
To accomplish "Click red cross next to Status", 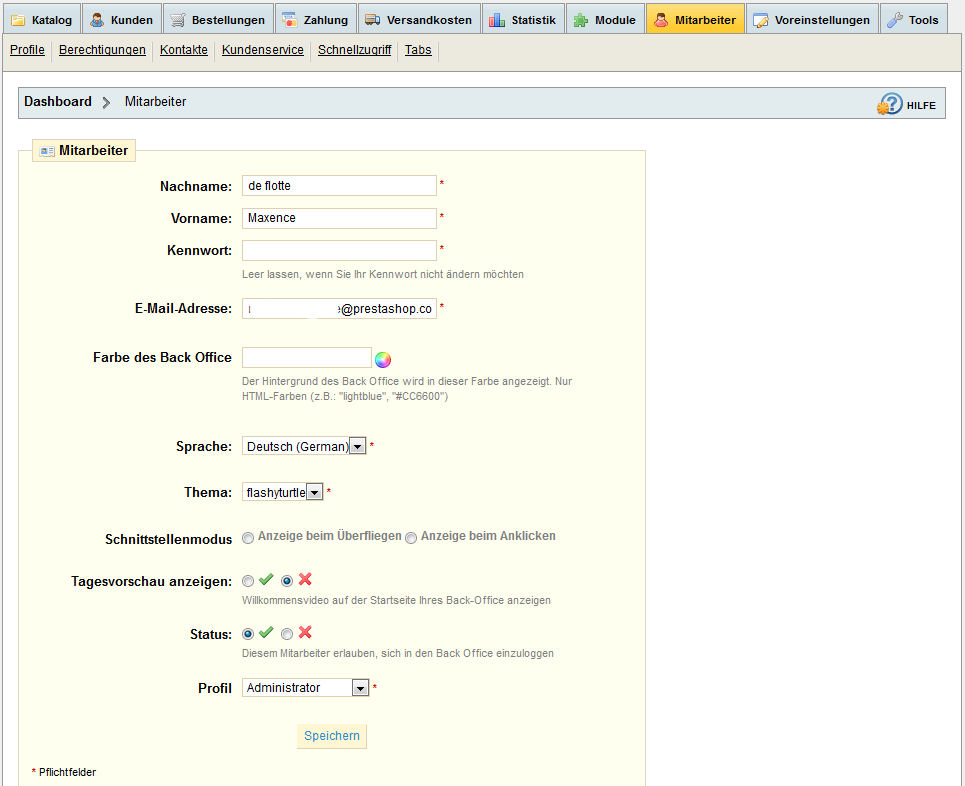I will point(305,632).
